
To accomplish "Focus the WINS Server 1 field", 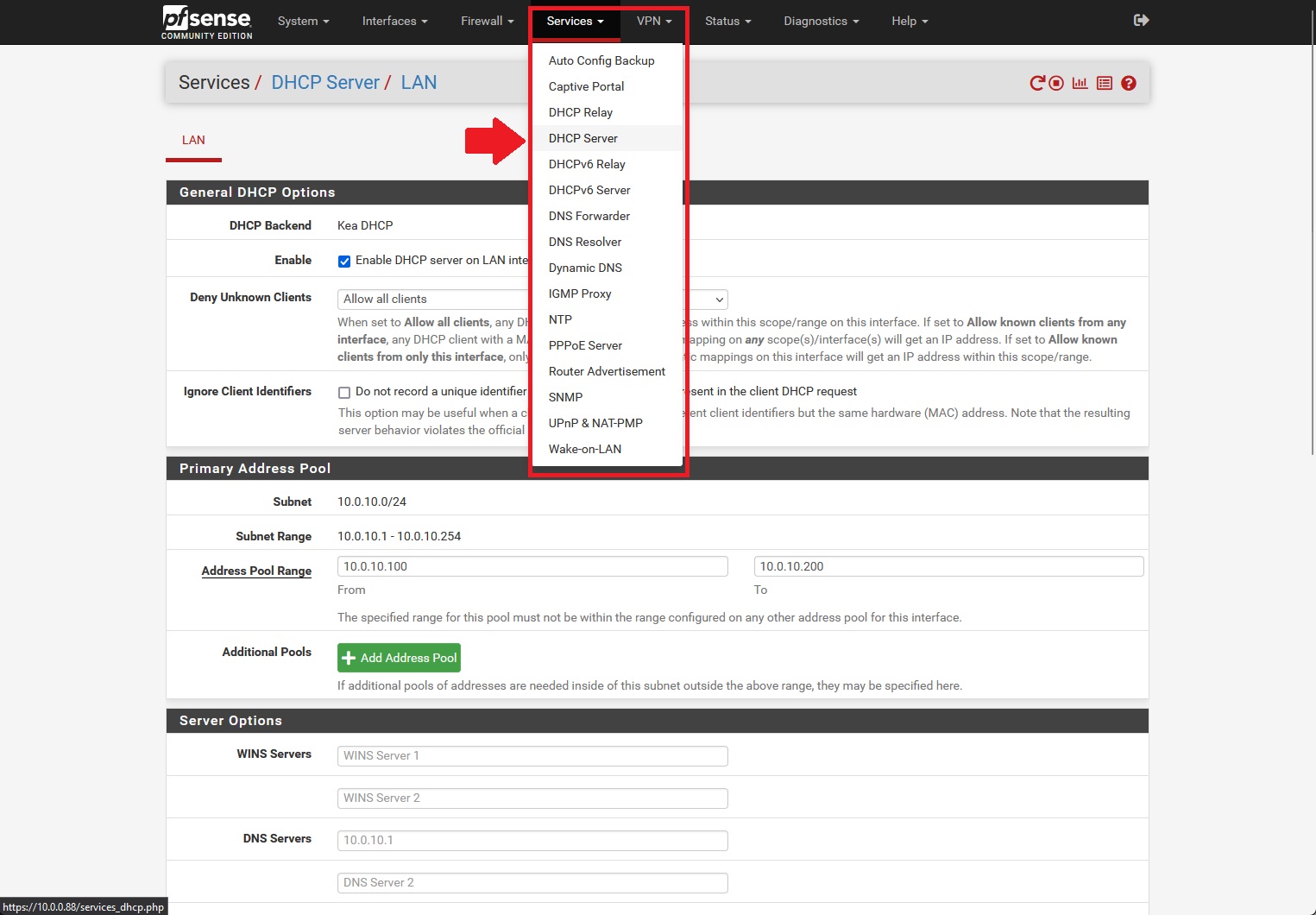I will [532, 755].
